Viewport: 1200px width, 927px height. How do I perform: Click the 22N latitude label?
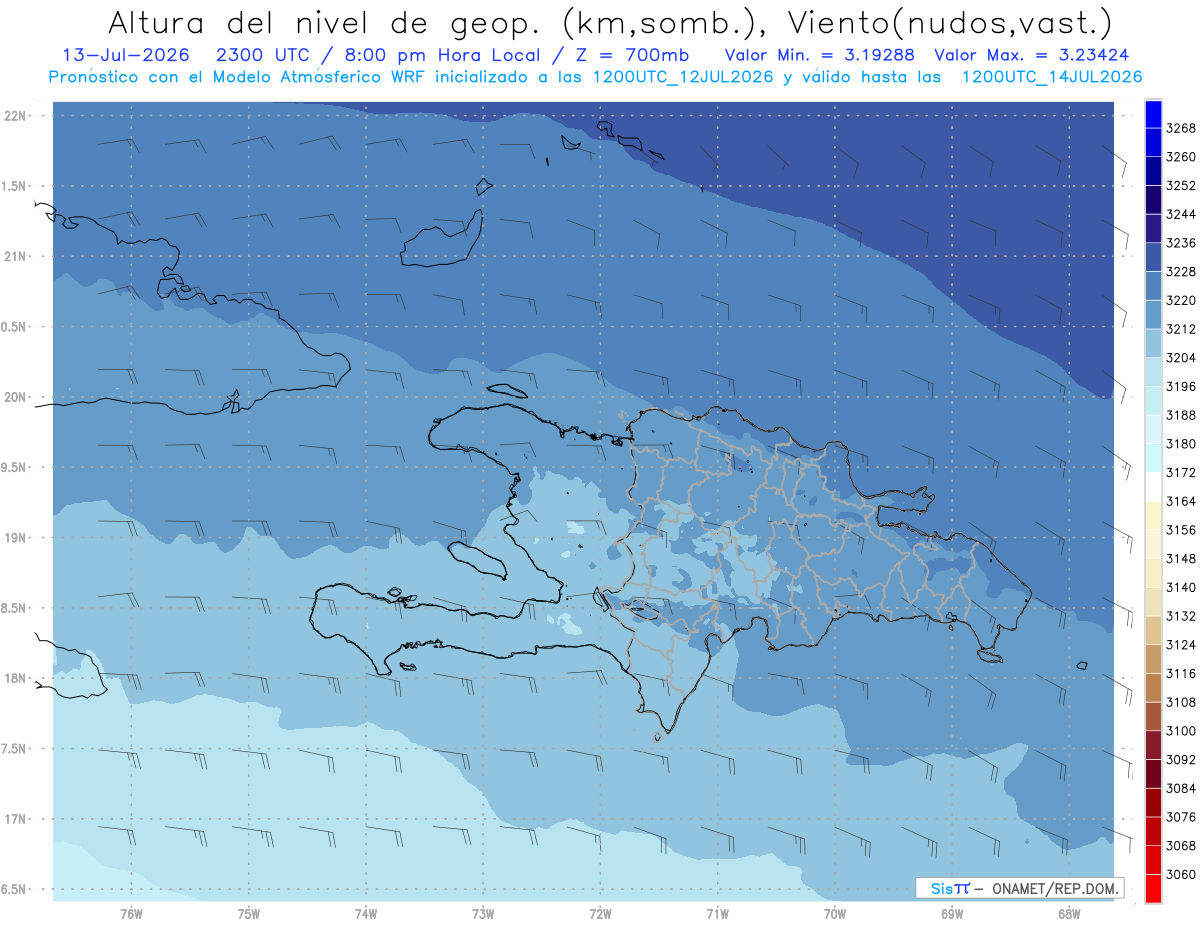(x=14, y=116)
